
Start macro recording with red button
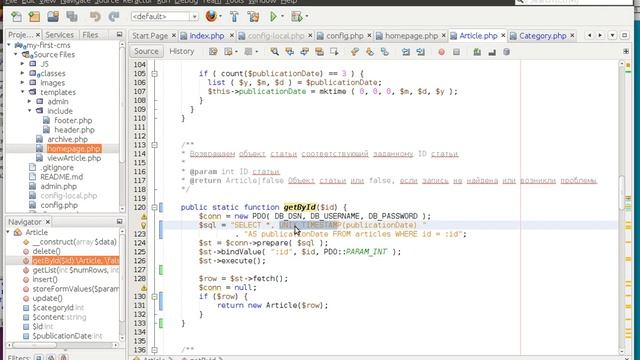point(441,52)
